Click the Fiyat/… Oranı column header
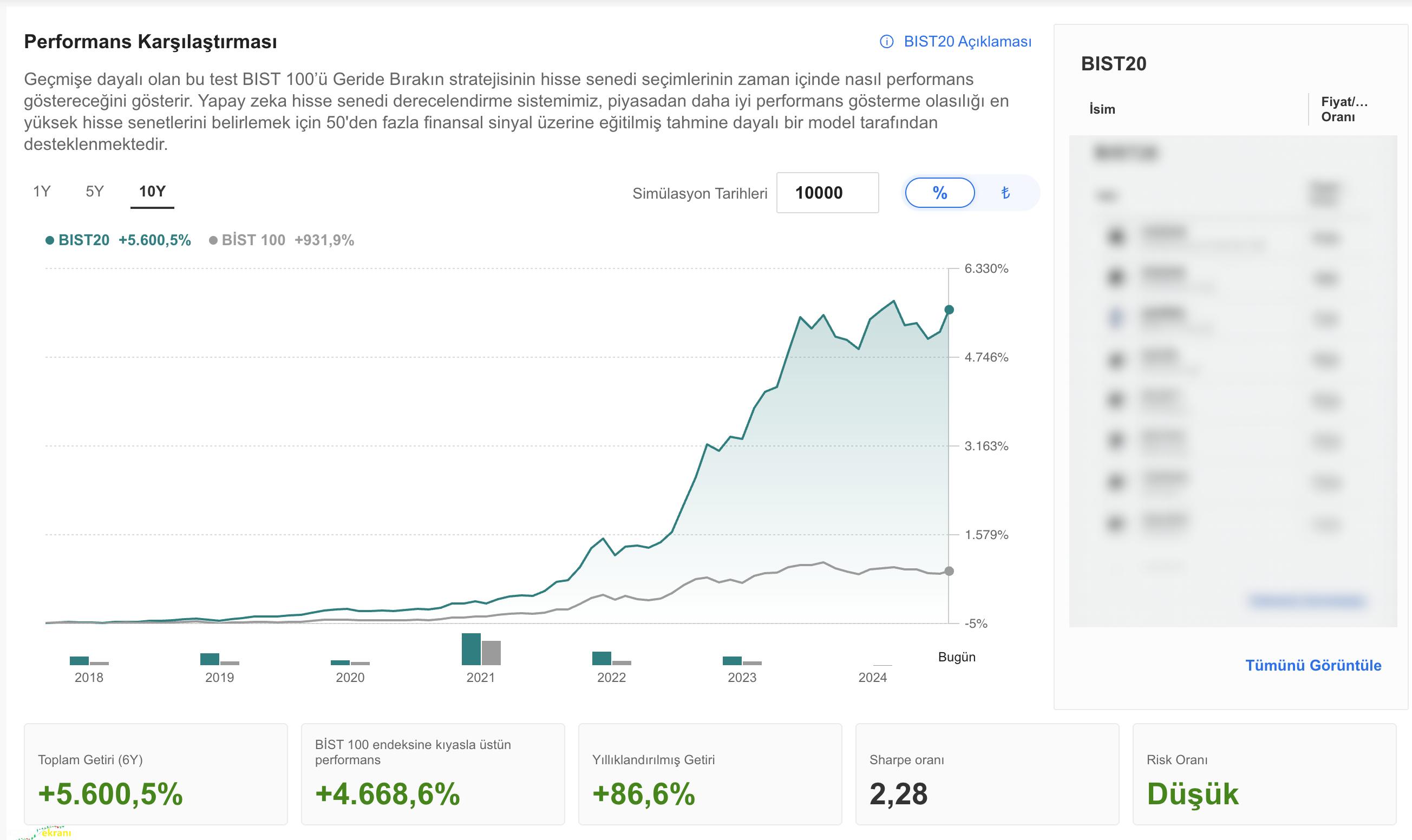Image resolution: width=1412 pixels, height=840 pixels. pos(1345,109)
